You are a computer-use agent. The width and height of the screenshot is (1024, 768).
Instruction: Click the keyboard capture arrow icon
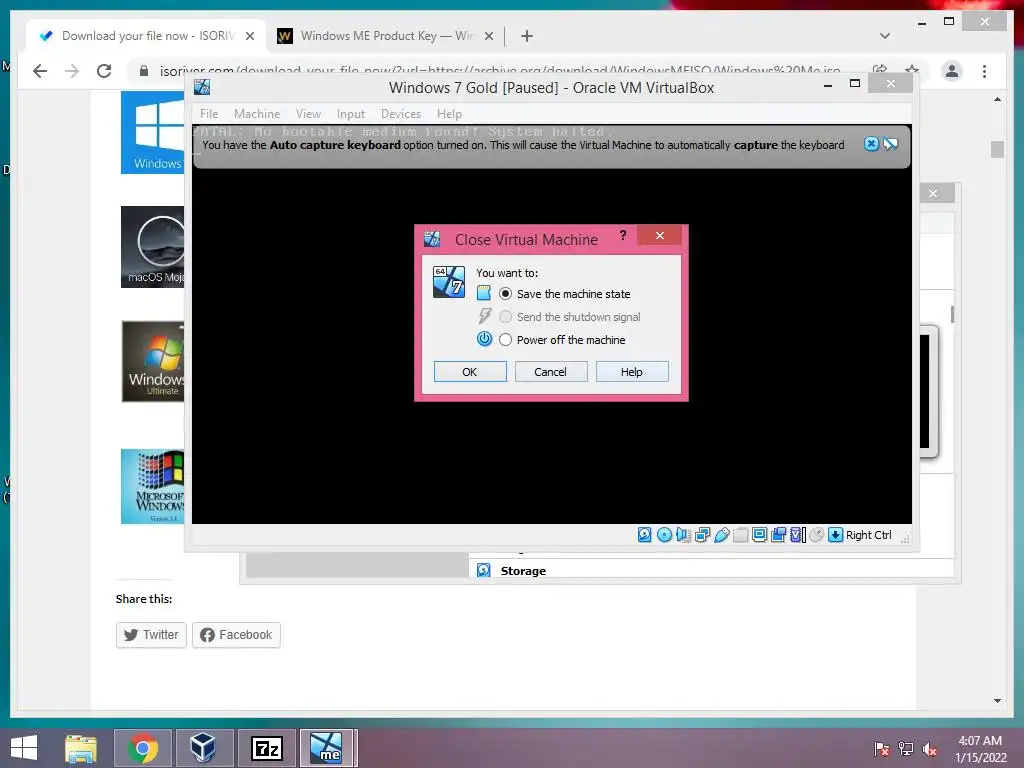coord(835,535)
